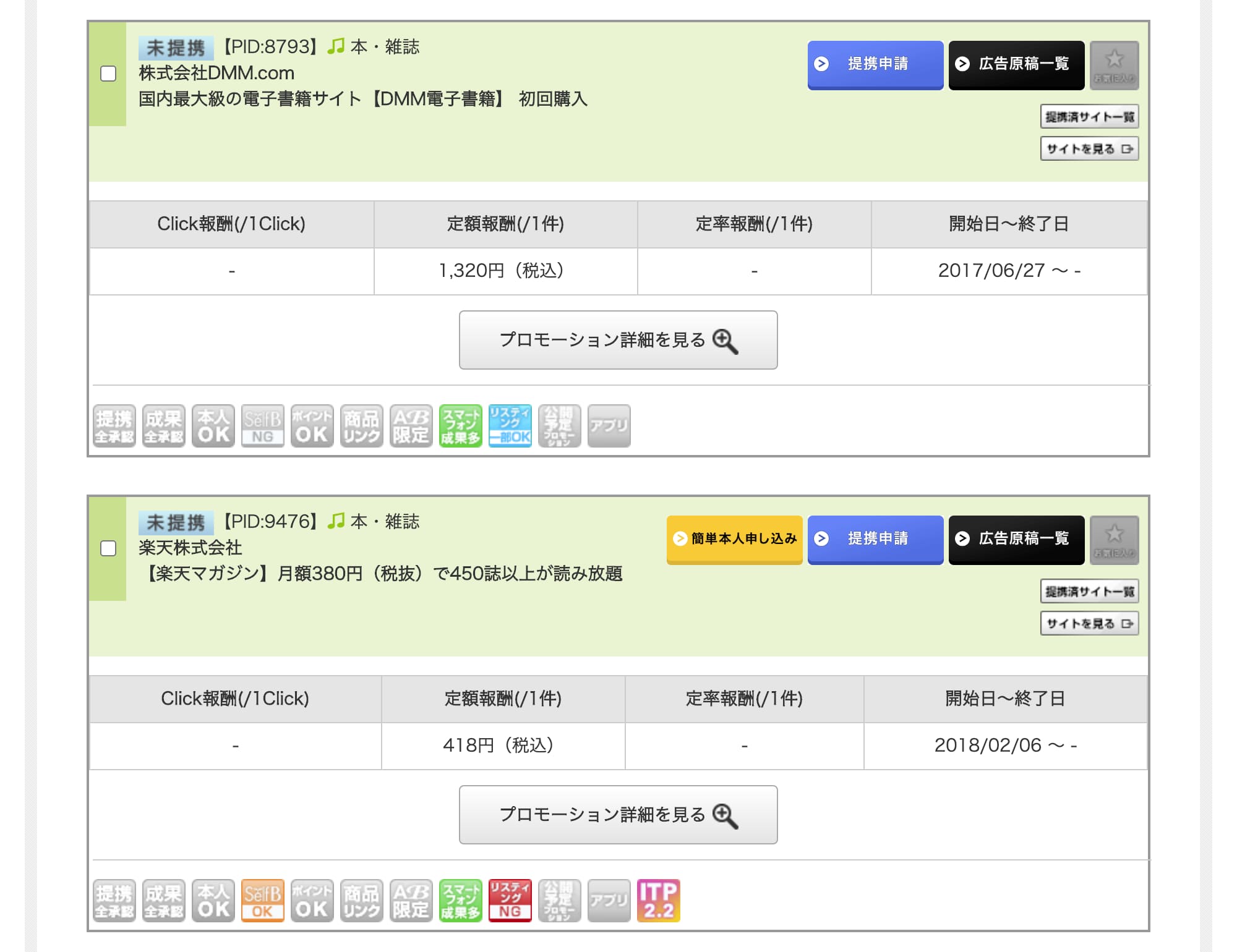
Task: Click アプリ icon in DMM row
Action: coord(609,426)
